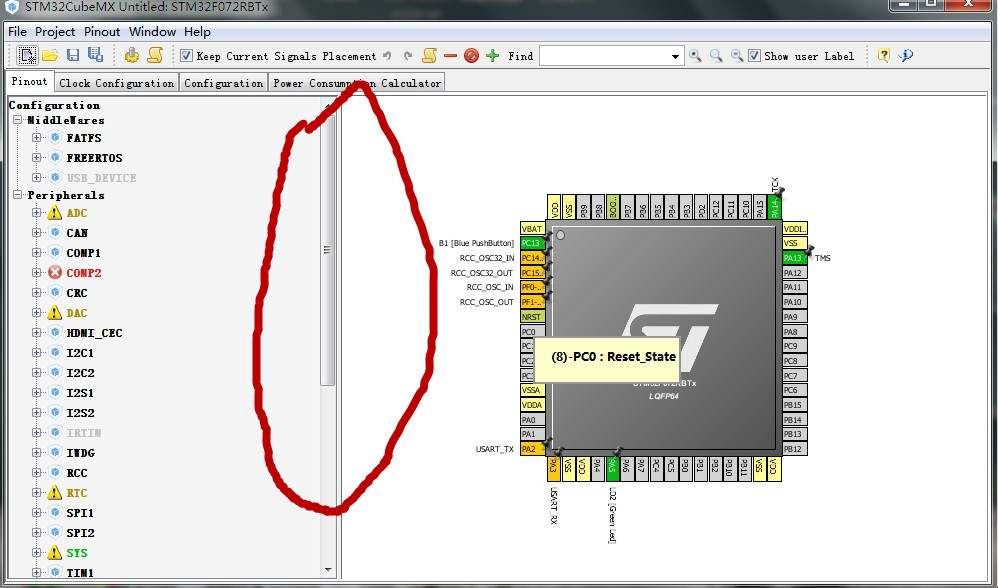The image size is (998, 588).
Task: Open Help via the question mark icon
Action: 883,55
